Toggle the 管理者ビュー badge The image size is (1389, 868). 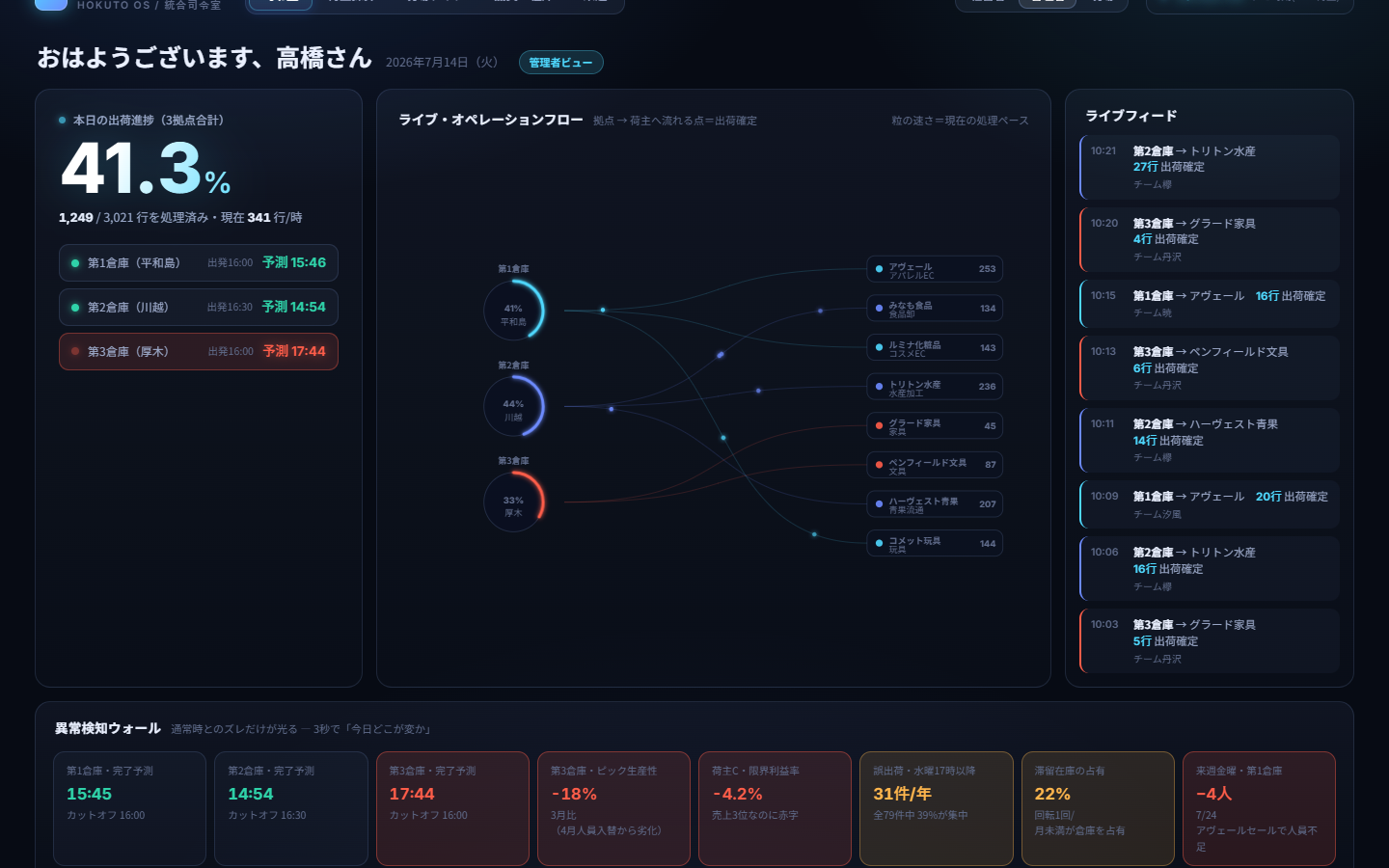561,63
